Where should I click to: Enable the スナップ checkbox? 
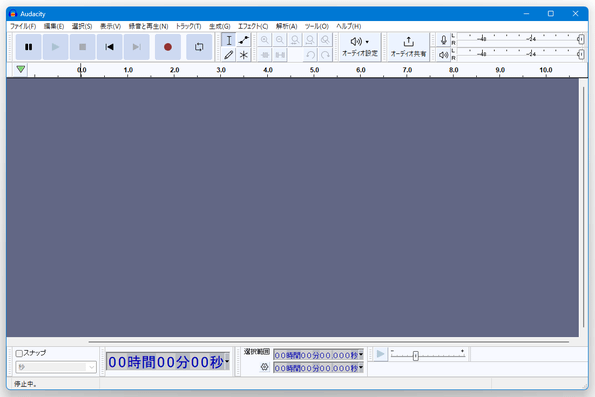point(19,353)
